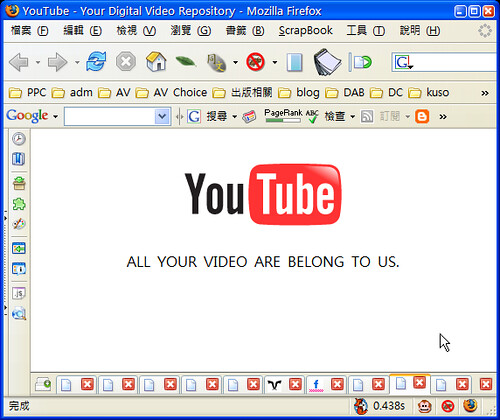Open the JS console icon in sidebar
This screenshot has height=420, width=500.
[19, 293]
